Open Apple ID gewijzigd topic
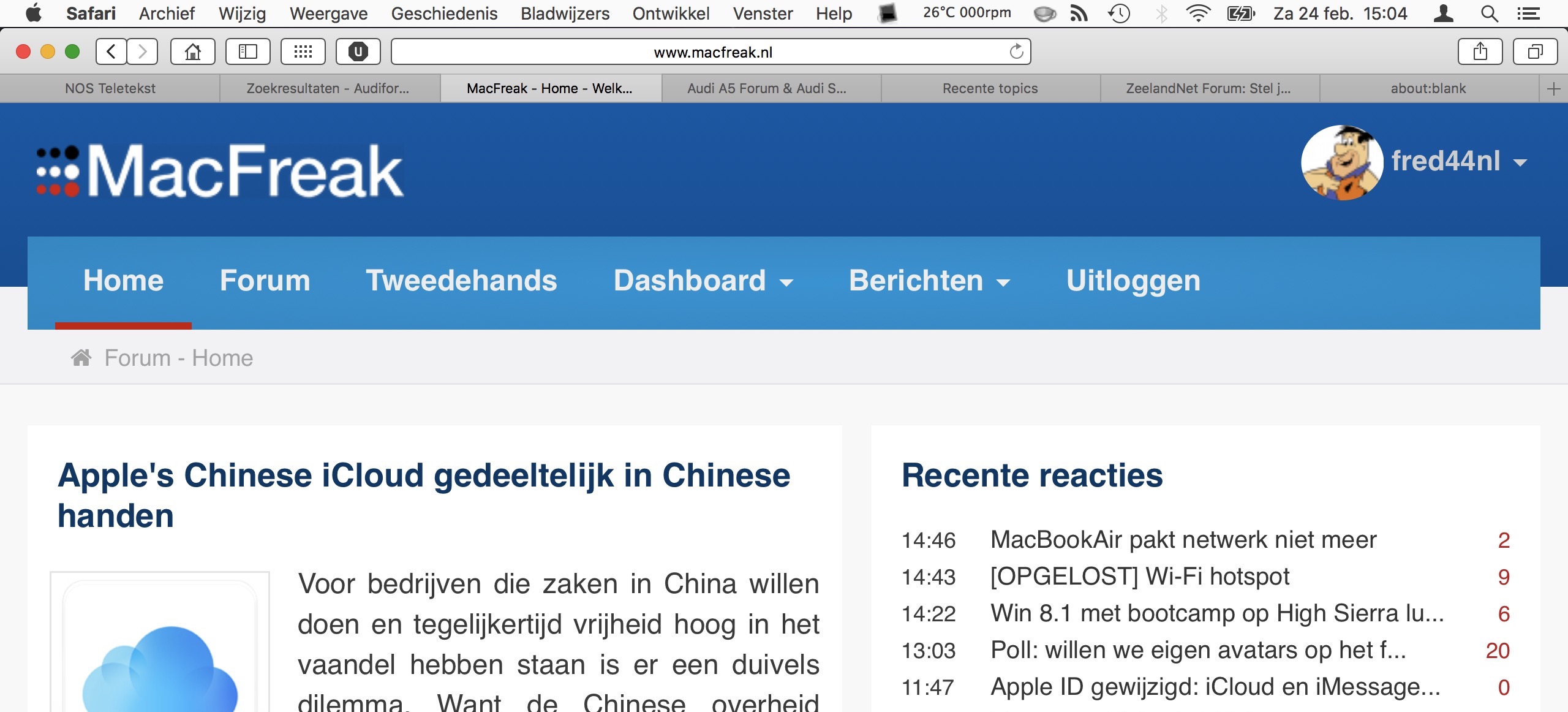 1215,687
